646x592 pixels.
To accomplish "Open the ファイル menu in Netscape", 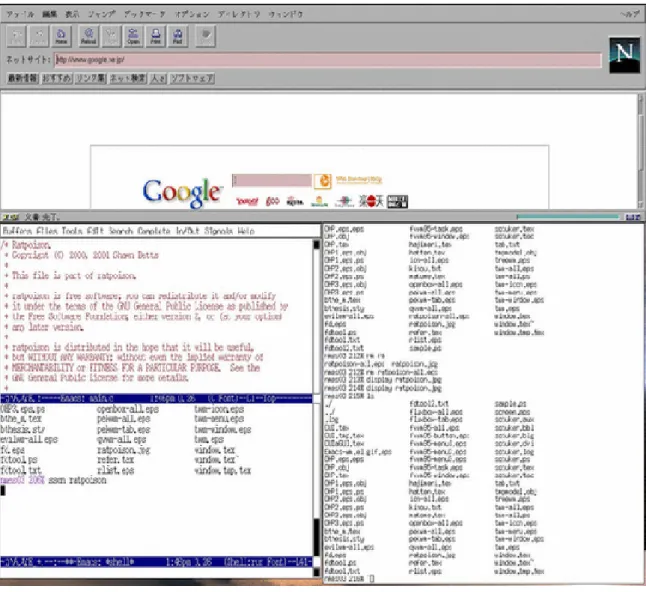I will coord(20,14).
